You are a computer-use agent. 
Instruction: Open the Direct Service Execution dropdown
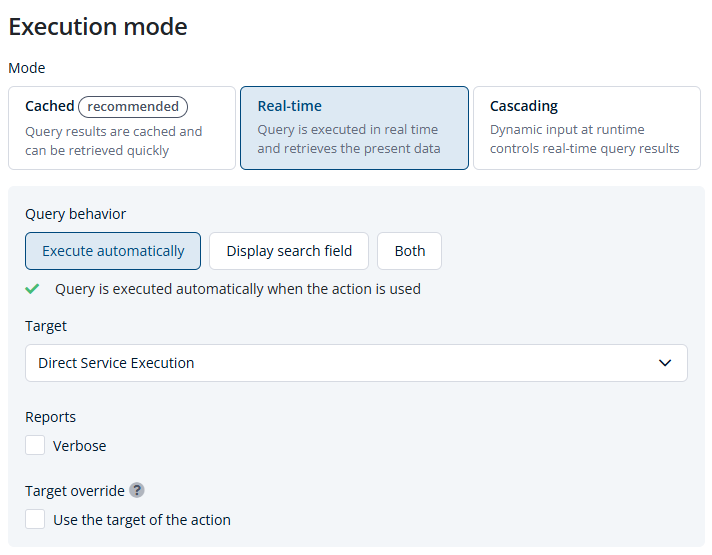(x=356, y=363)
